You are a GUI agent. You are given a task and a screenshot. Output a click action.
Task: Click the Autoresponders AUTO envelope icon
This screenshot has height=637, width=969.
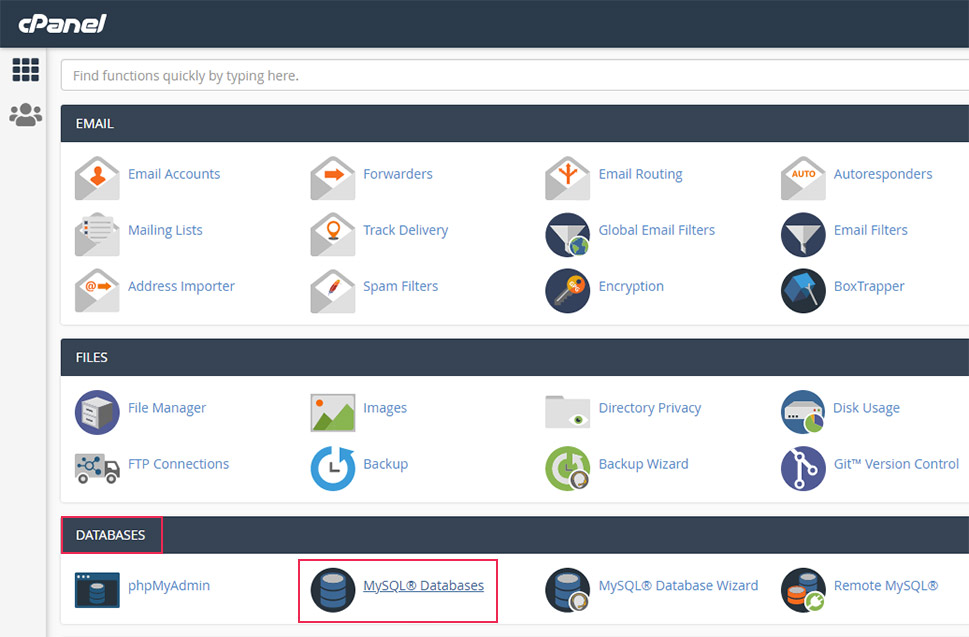coord(803,178)
